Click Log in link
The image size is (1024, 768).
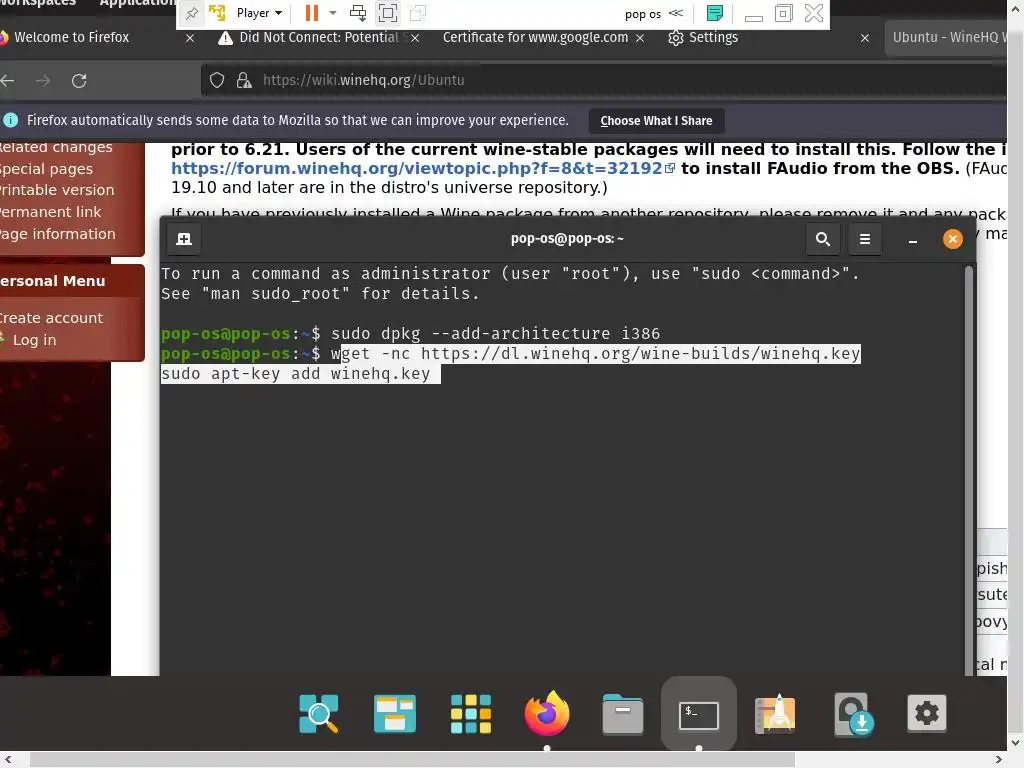[x=35, y=340]
